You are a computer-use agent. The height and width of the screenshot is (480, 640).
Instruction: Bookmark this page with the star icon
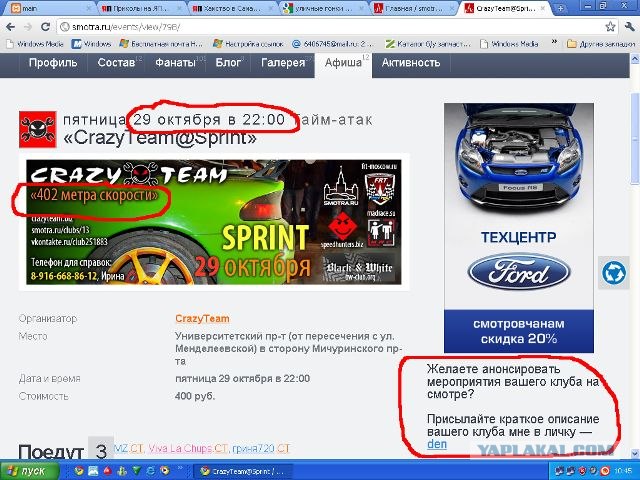coord(610,27)
